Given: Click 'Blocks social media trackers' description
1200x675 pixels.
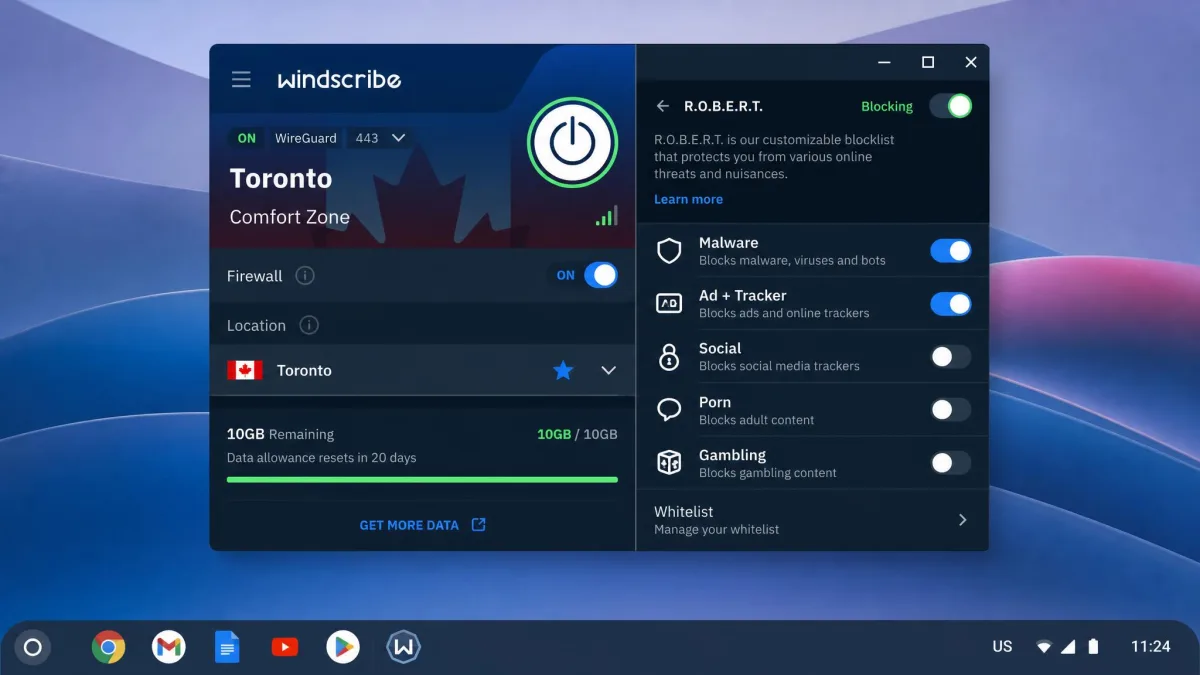Looking at the screenshot, I should click(779, 366).
